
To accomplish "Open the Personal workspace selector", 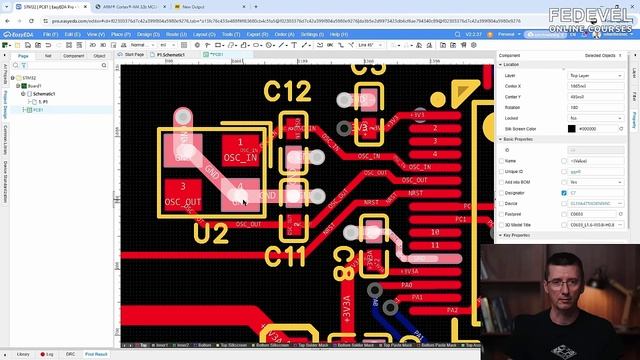I will point(509,34).
